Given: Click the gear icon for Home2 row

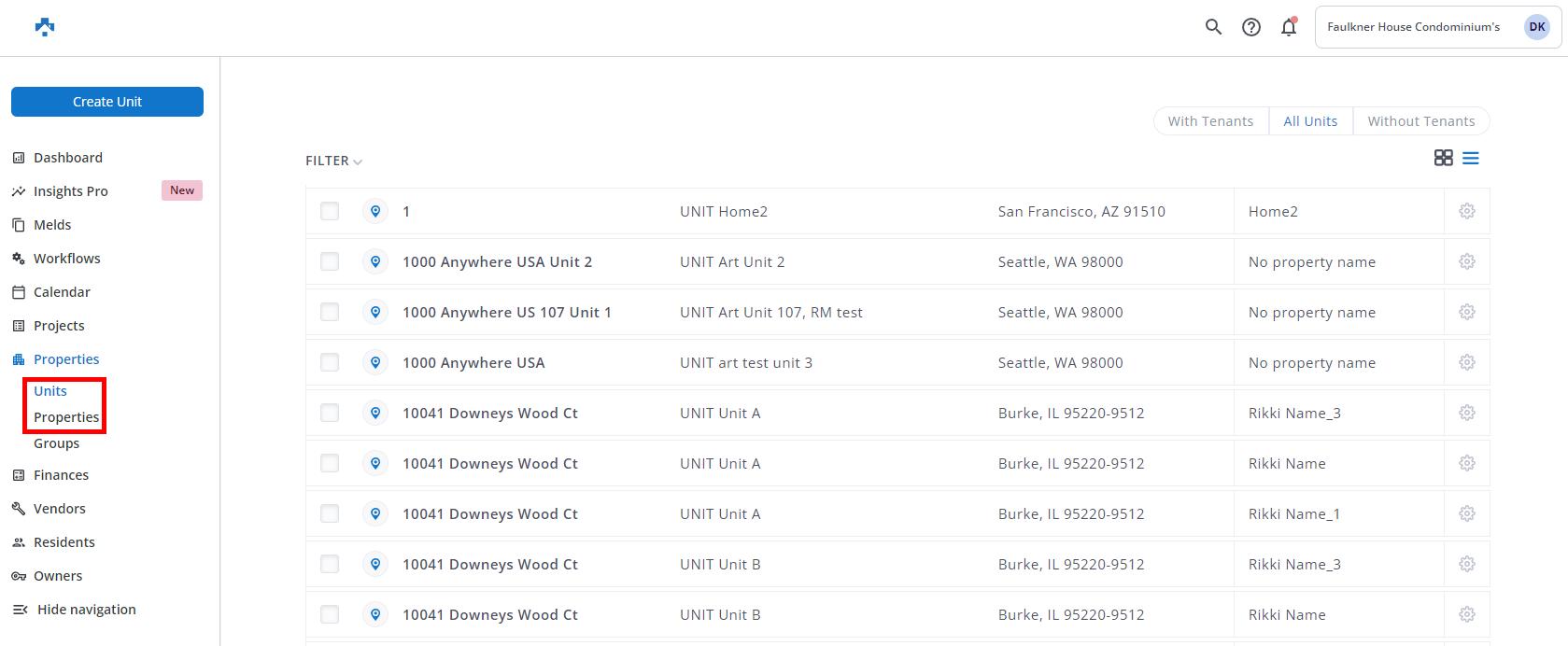Looking at the screenshot, I should click(1466, 211).
